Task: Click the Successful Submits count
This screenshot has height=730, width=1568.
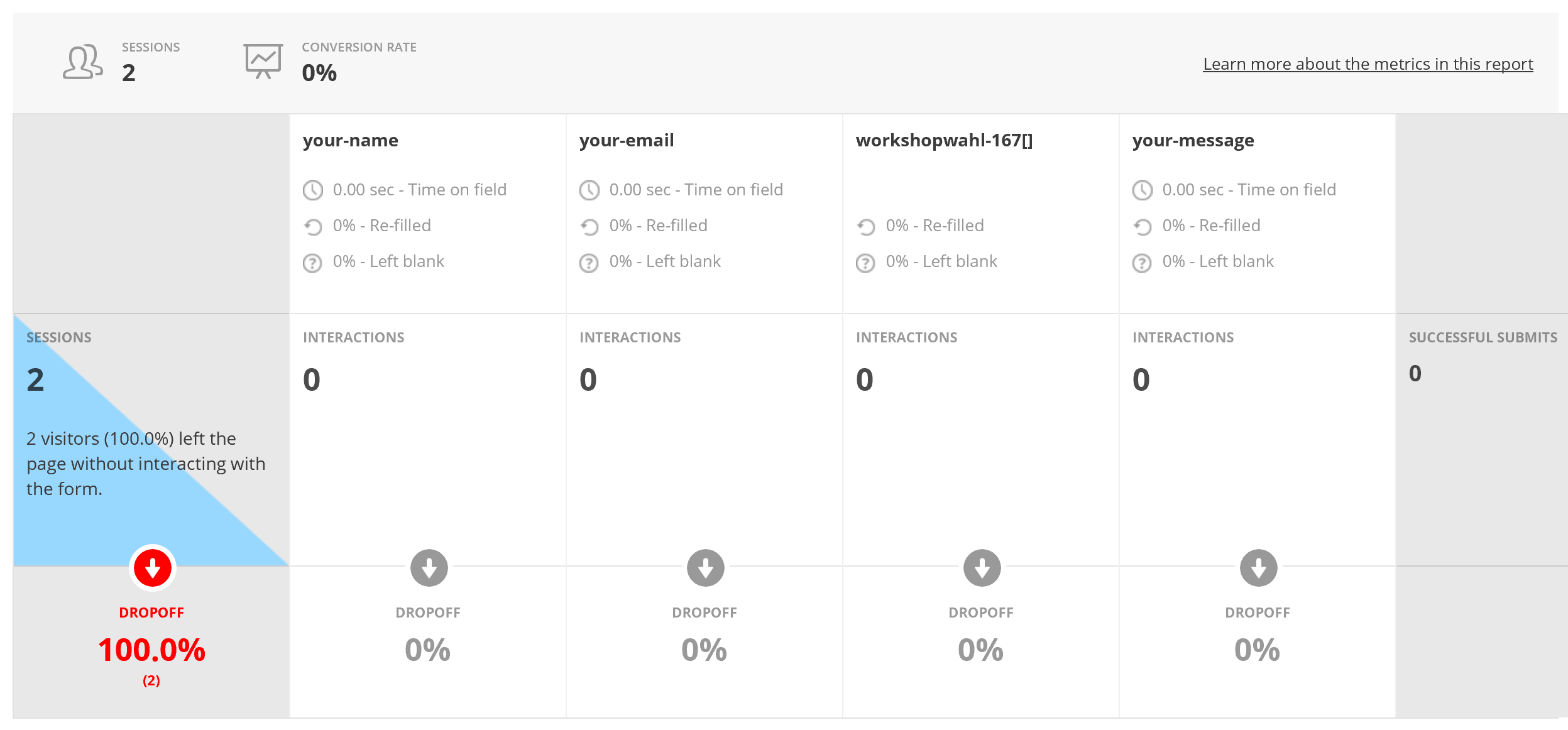Action: 1415,373
